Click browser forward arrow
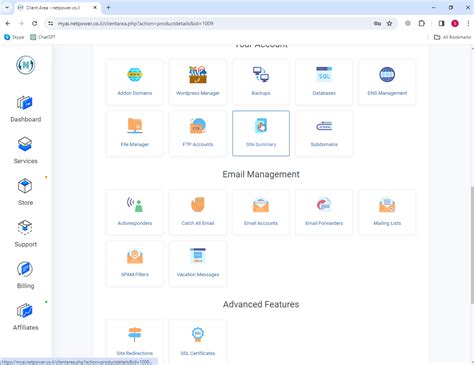This screenshot has height=365, width=474. click(21, 23)
